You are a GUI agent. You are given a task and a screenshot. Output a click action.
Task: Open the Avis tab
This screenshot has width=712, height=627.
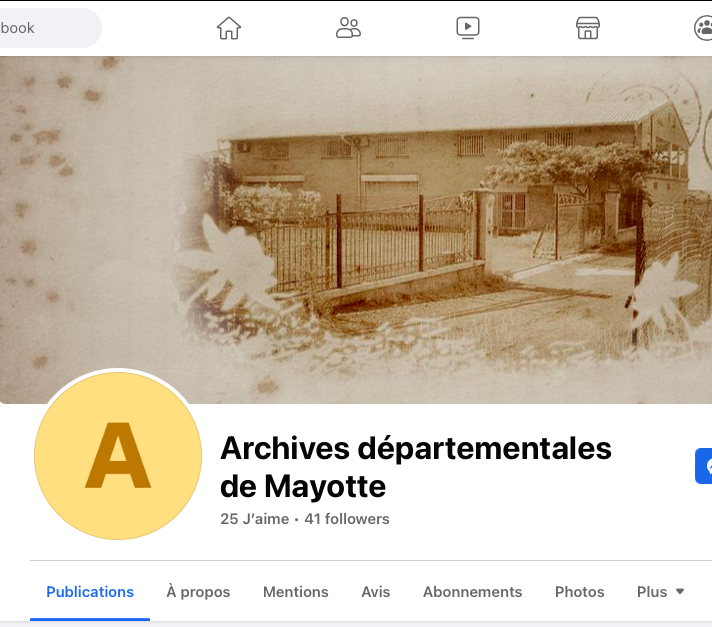376,592
